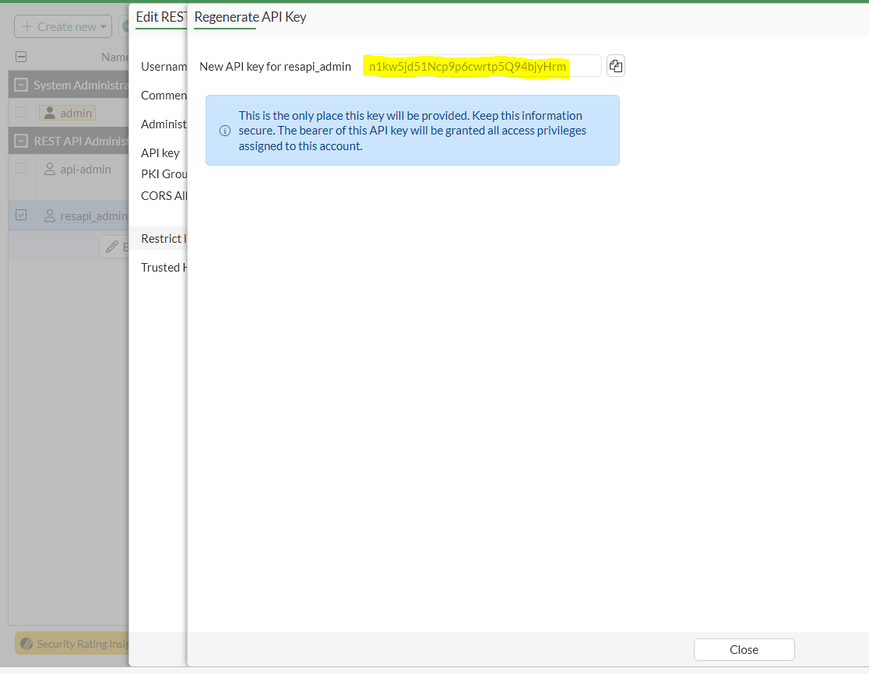Collapse the System Administrator group
The image size is (869, 674).
[21, 85]
